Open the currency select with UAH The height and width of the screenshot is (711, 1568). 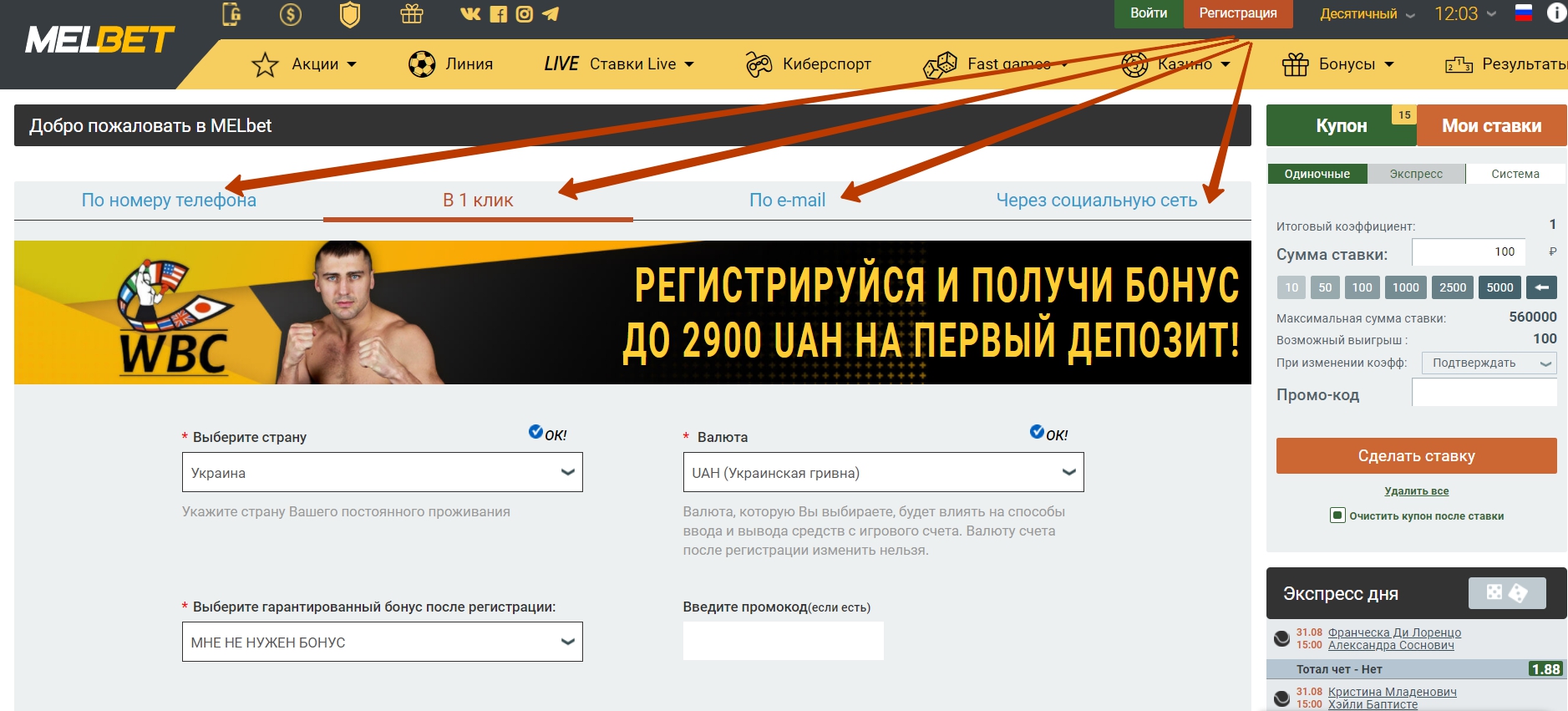pos(883,472)
